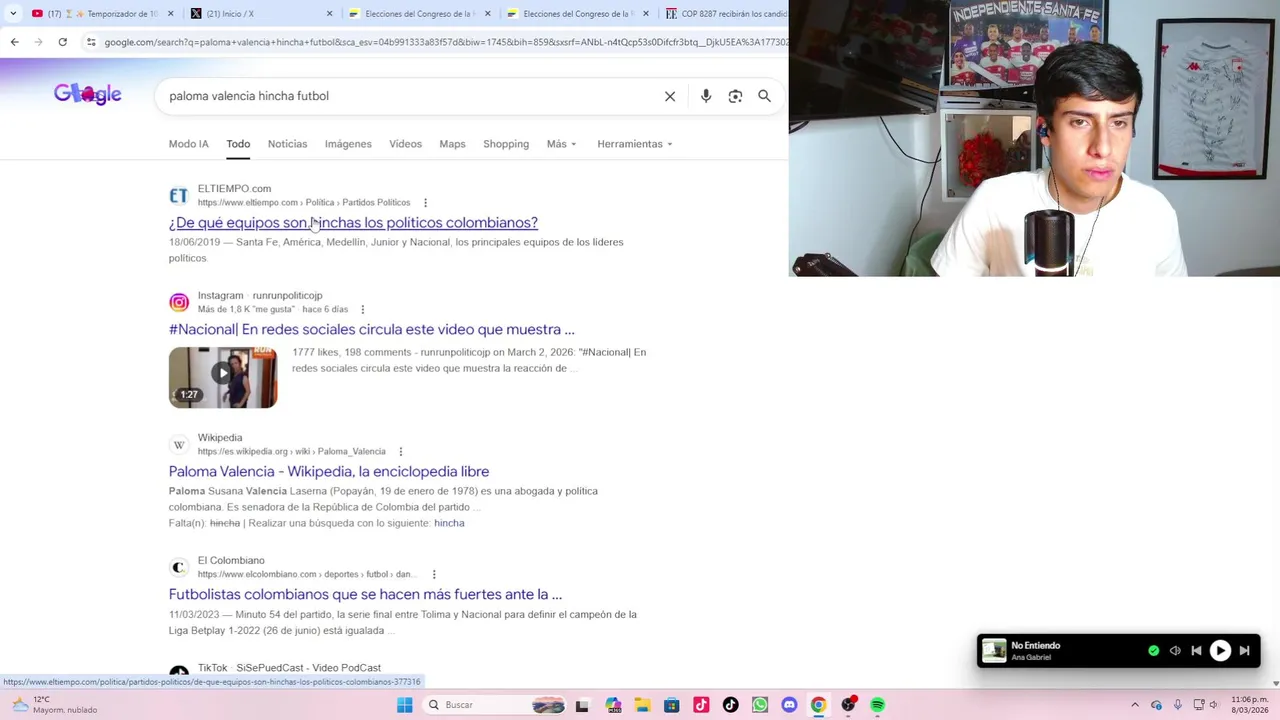Open the Más search filters dropdown
The height and width of the screenshot is (720, 1280).
coord(562,144)
